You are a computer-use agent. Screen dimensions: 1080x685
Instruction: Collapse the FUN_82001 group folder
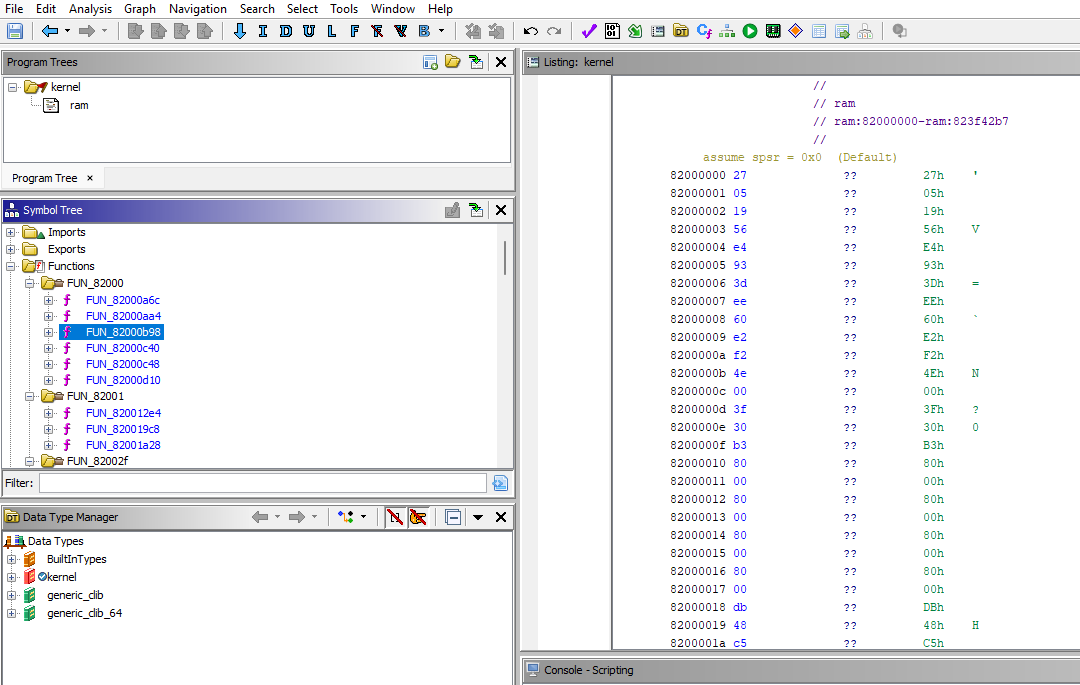pyautogui.click(x=30, y=396)
